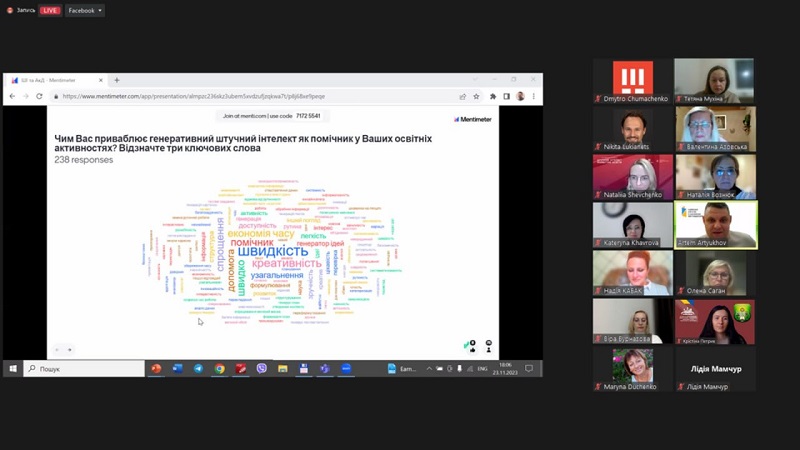Open Viber from the taskbar
800x450 pixels.
(262, 369)
